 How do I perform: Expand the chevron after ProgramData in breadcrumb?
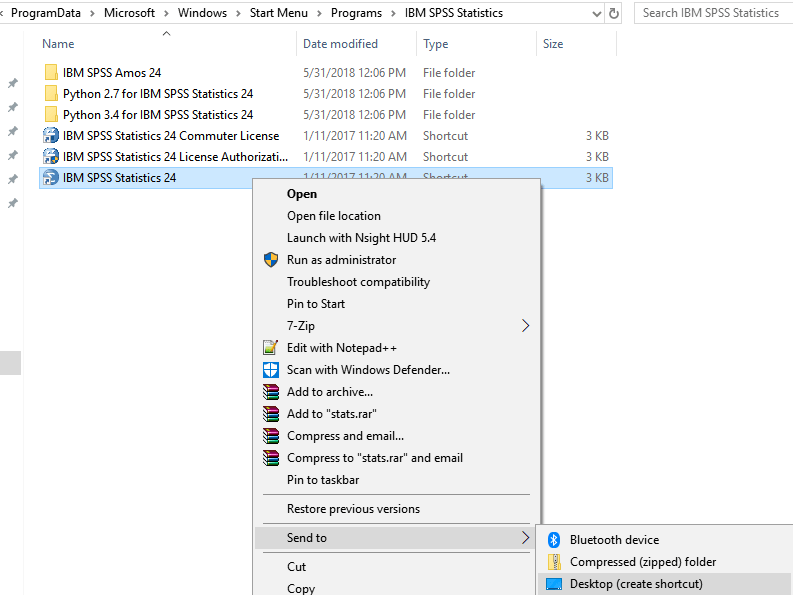[92, 14]
